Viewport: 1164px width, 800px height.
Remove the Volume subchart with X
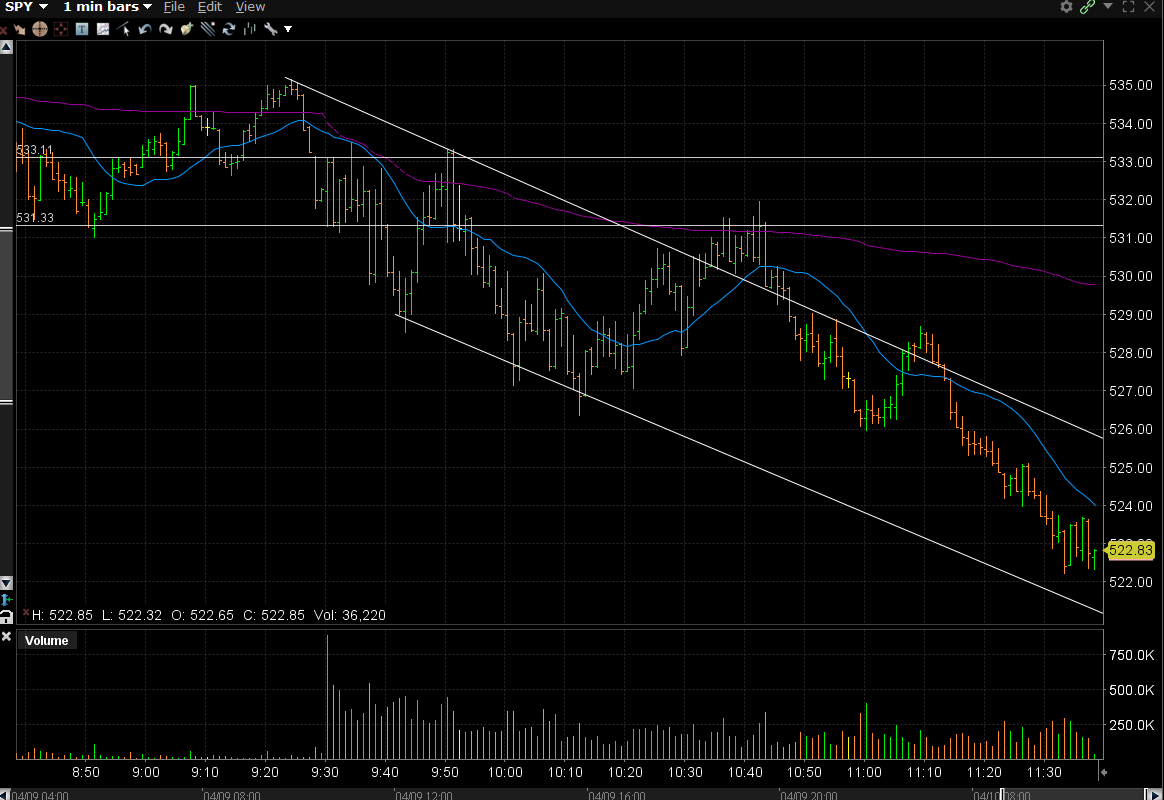point(6,636)
